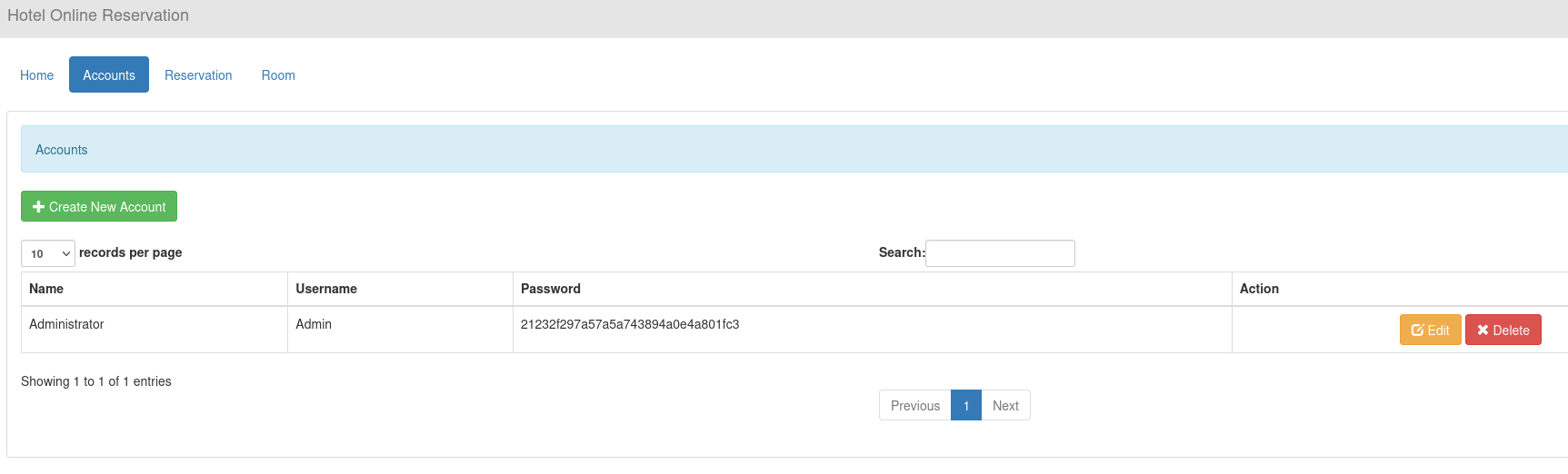The height and width of the screenshot is (474, 1568).
Task: Go to the Next page
Action: 1005,405
